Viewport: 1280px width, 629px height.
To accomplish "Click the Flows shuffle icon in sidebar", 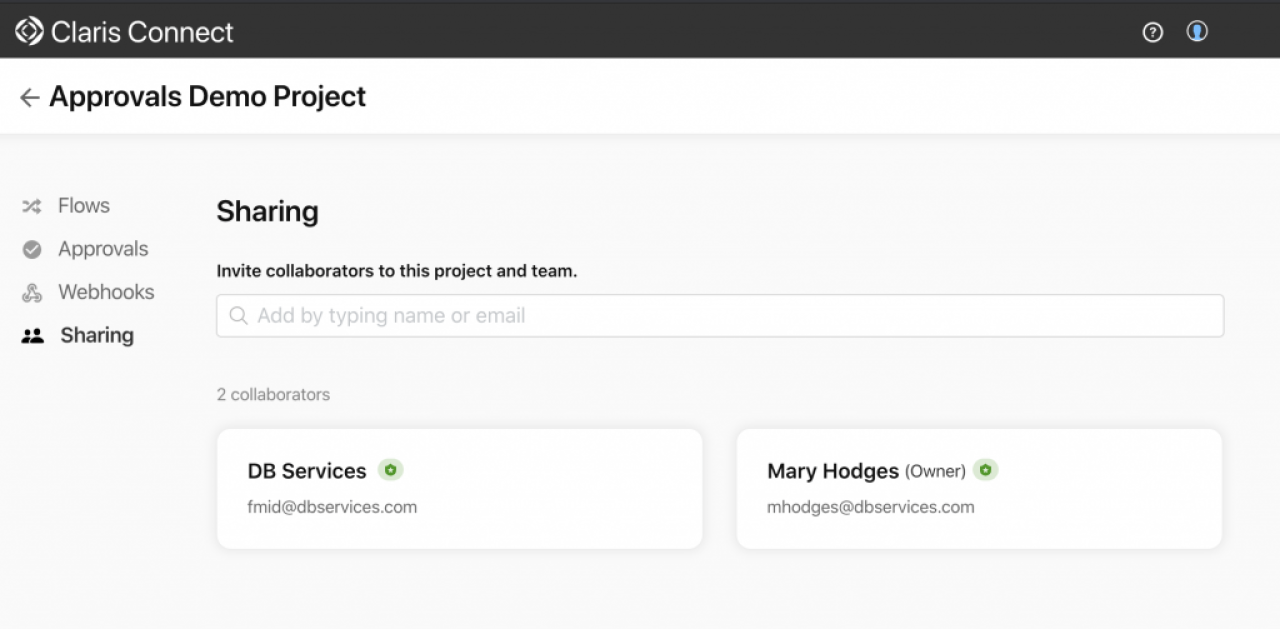I will 32,206.
